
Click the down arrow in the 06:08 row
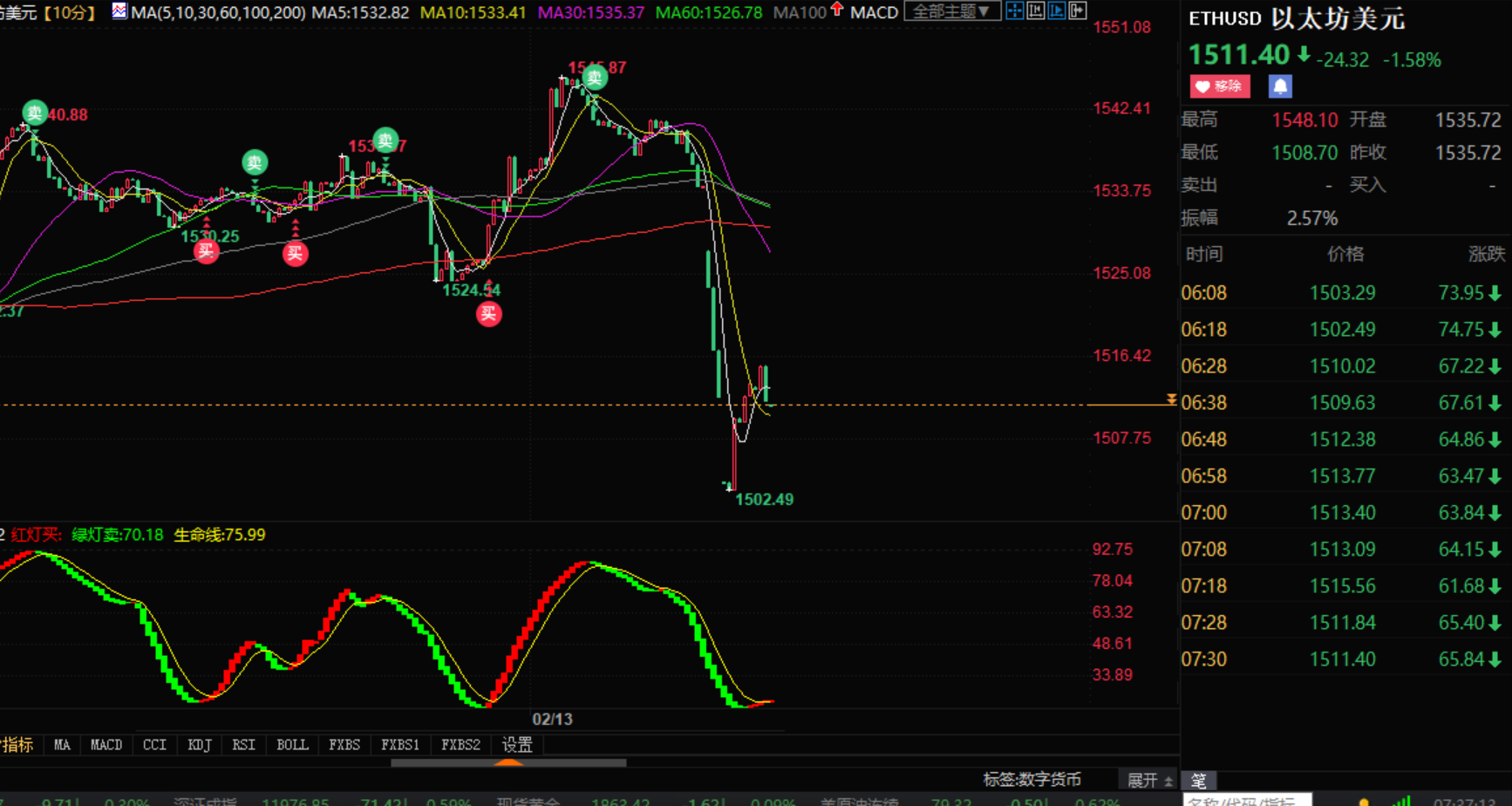tap(1495, 293)
